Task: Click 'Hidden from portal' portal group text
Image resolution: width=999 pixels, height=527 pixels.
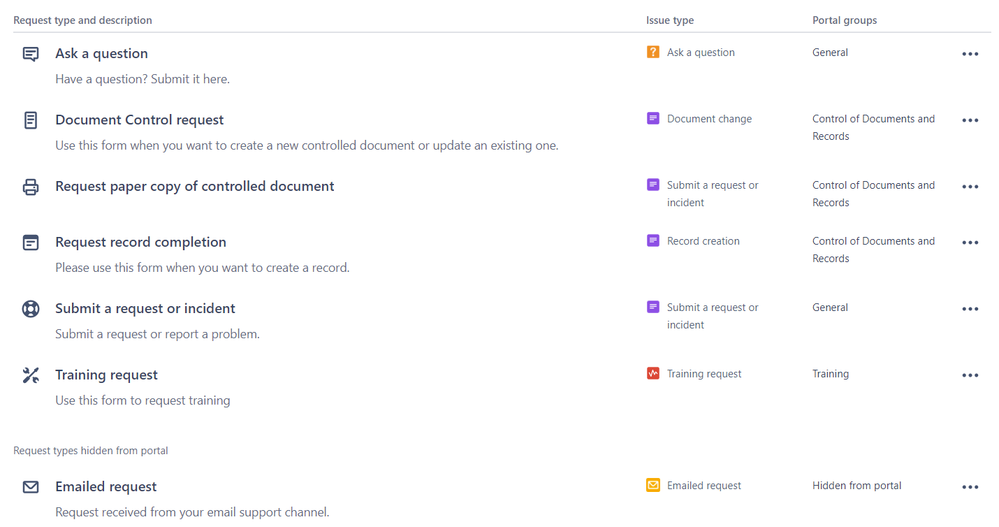Action: point(857,486)
